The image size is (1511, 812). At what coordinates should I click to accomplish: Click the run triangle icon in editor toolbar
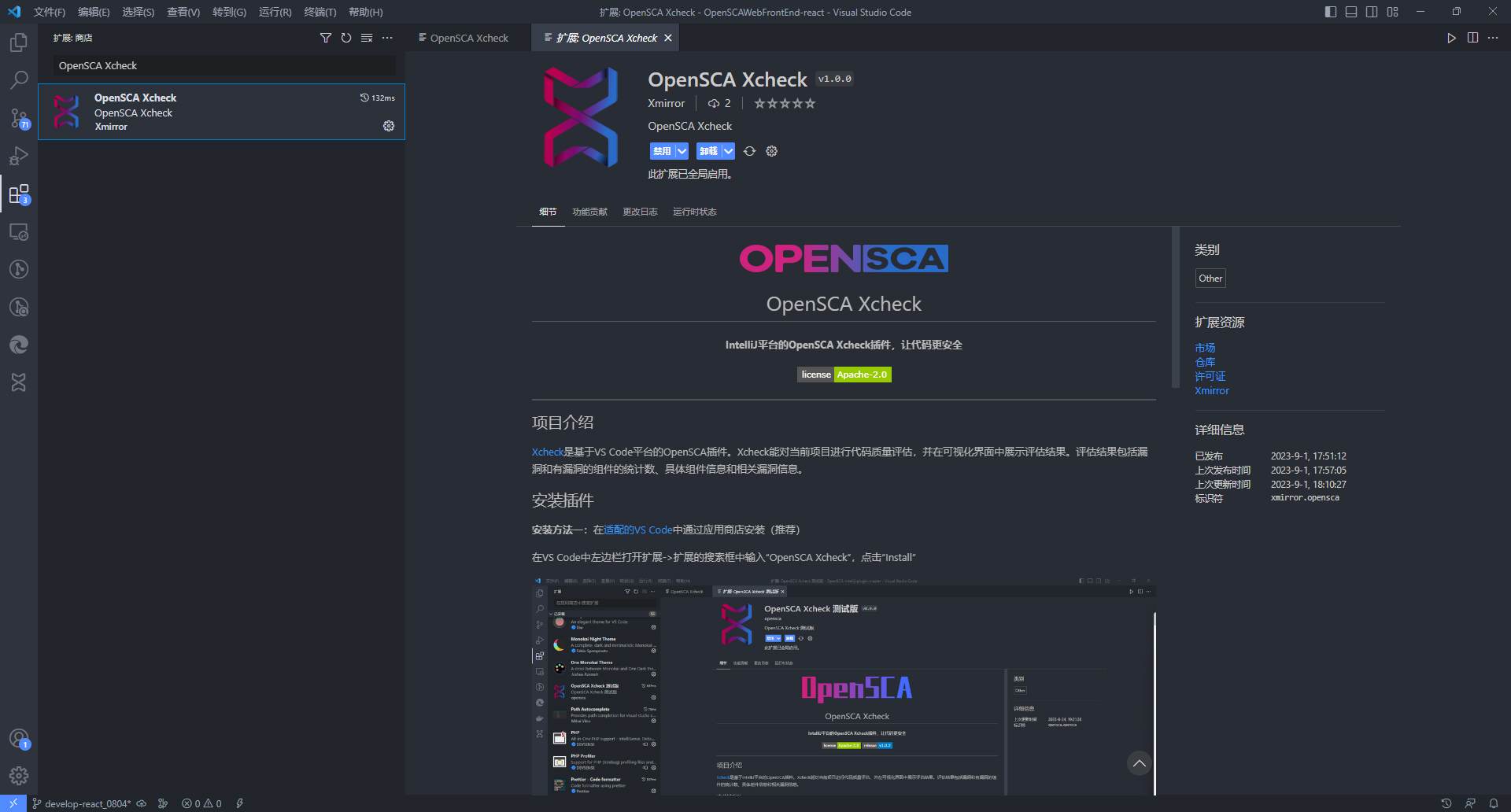click(x=1451, y=38)
